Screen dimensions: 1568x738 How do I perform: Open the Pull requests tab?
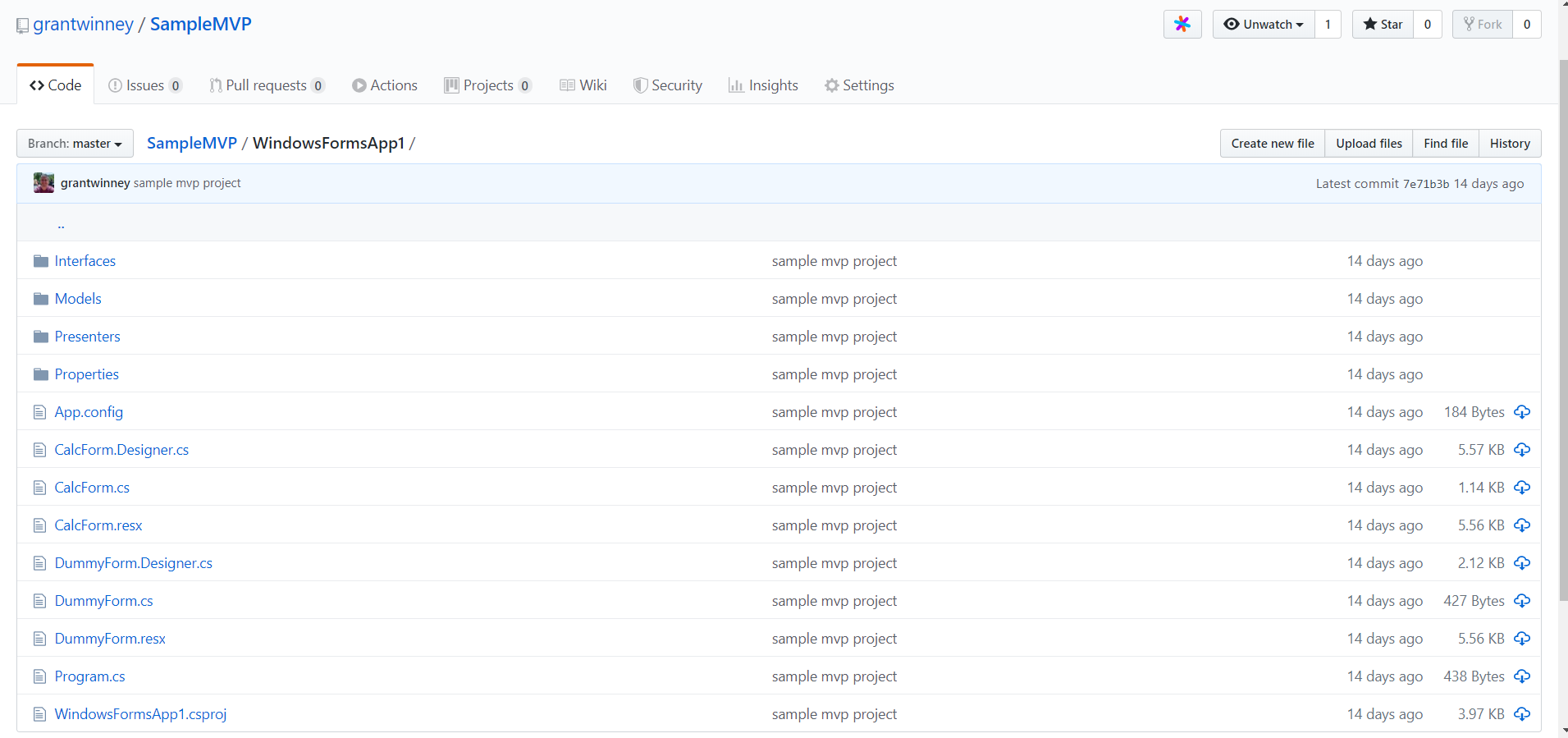[266, 85]
